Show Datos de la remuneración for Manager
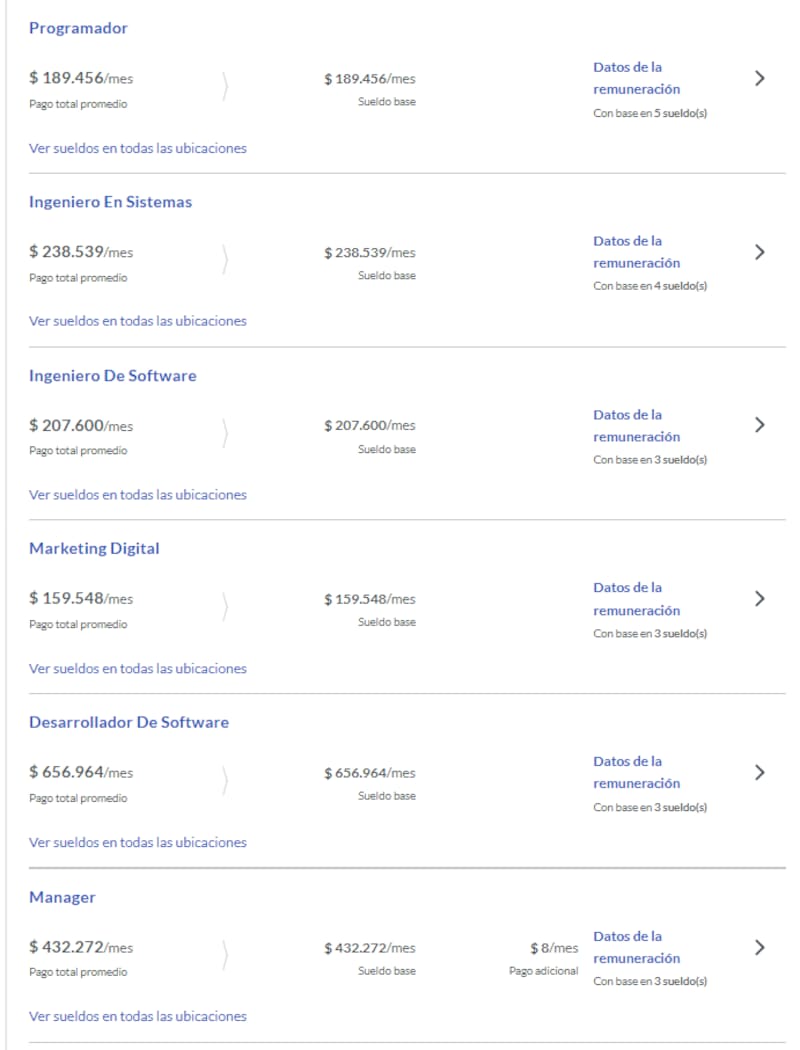This screenshot has height=1050, width=800. (636, 947)
